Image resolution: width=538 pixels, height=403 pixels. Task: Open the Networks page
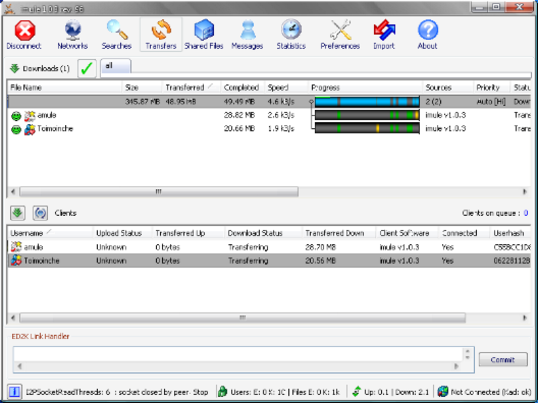[x=72, y=35]
